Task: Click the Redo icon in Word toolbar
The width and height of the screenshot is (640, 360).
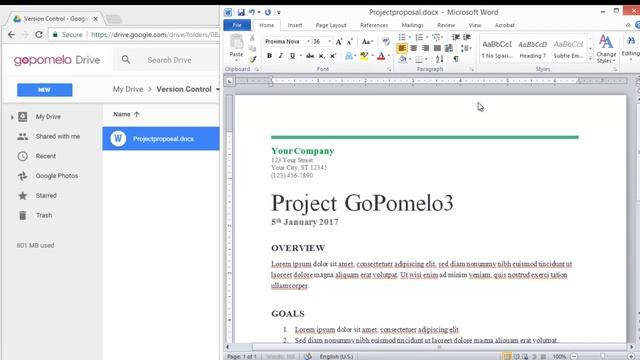Action: [267, 12]
